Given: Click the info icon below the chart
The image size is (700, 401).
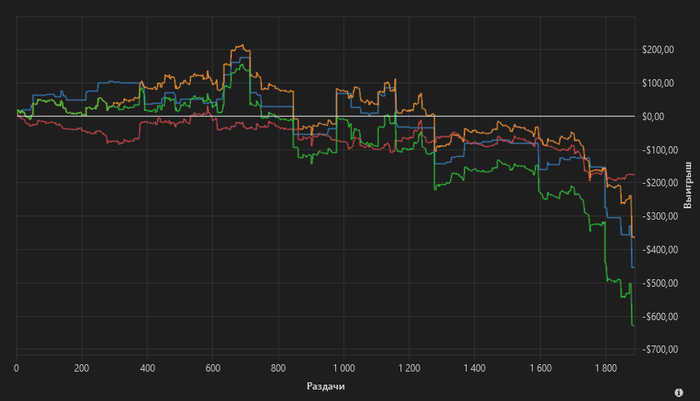Looking at the screenshot, I should (x=678, y=393).
